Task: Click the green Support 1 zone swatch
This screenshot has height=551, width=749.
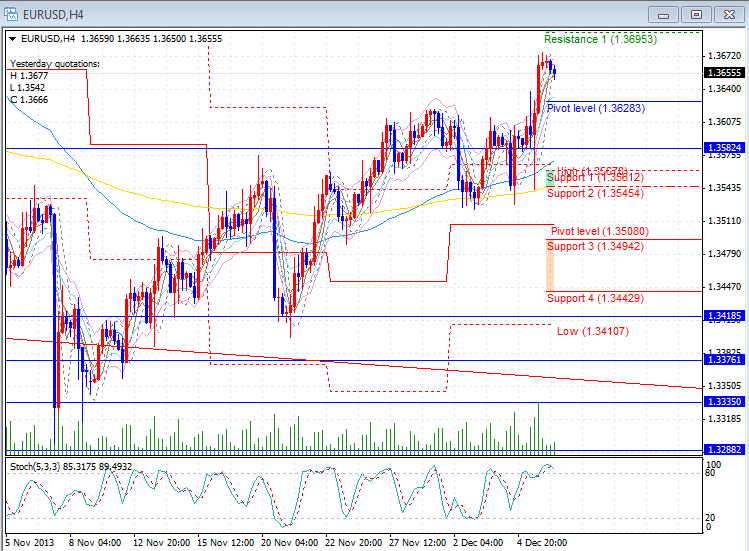Action: 550,179
